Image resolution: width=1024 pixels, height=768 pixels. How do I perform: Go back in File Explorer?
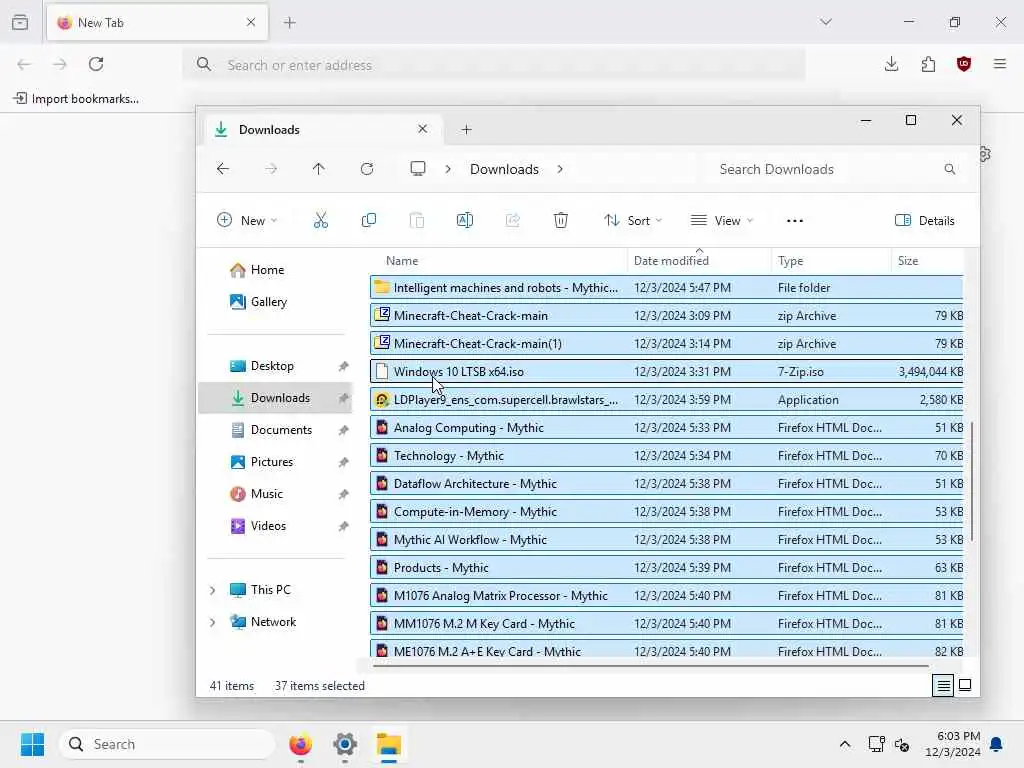(223, 169)
